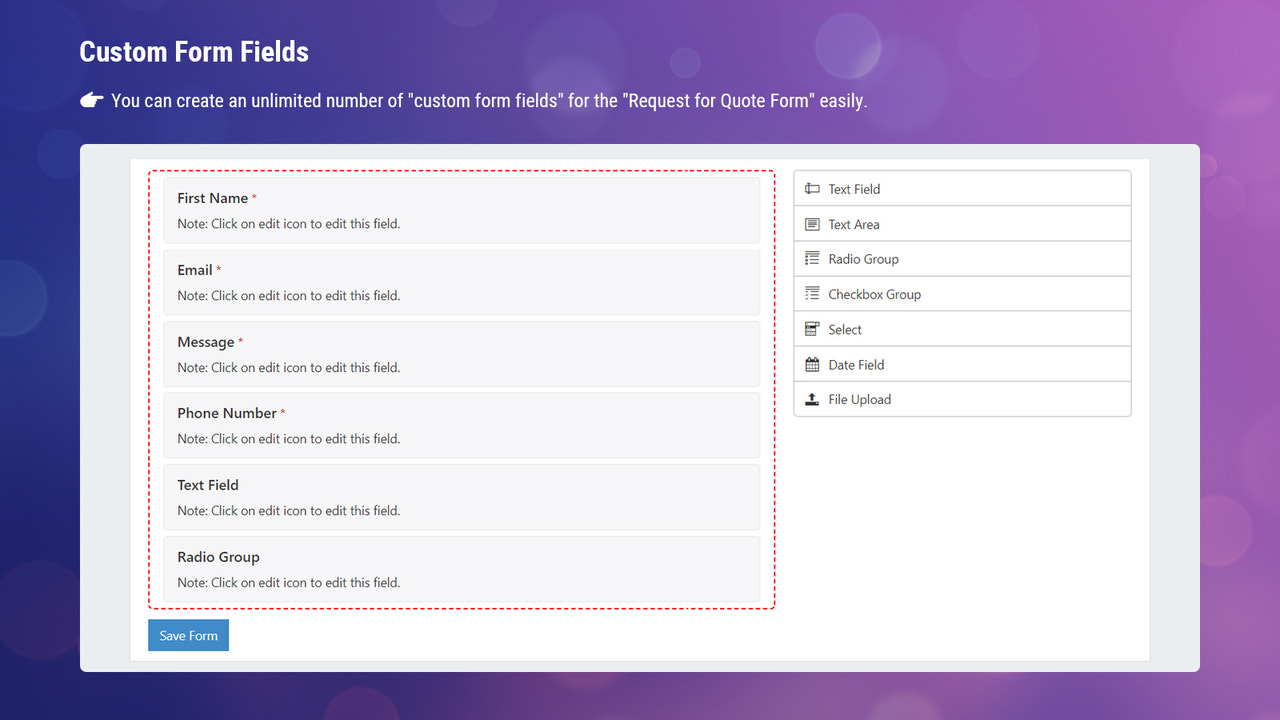The height and width of the screenshot is (720, 1280).
Task: Select the Email field entry
Action: 460,281
